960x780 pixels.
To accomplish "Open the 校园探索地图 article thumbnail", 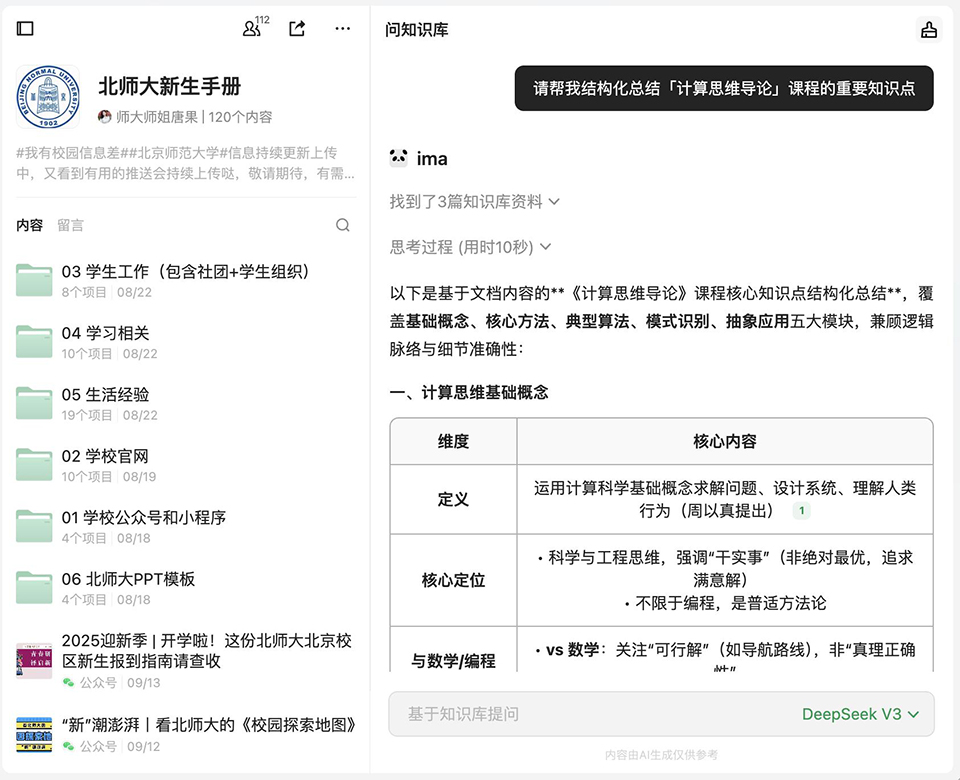I will click(x=34, y=734).
